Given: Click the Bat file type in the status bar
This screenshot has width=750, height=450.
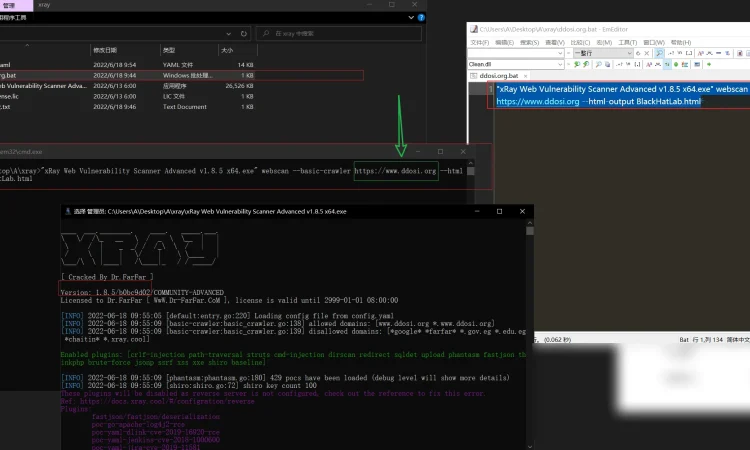Looking at the screenshot, I should click(x=684, y=340).
